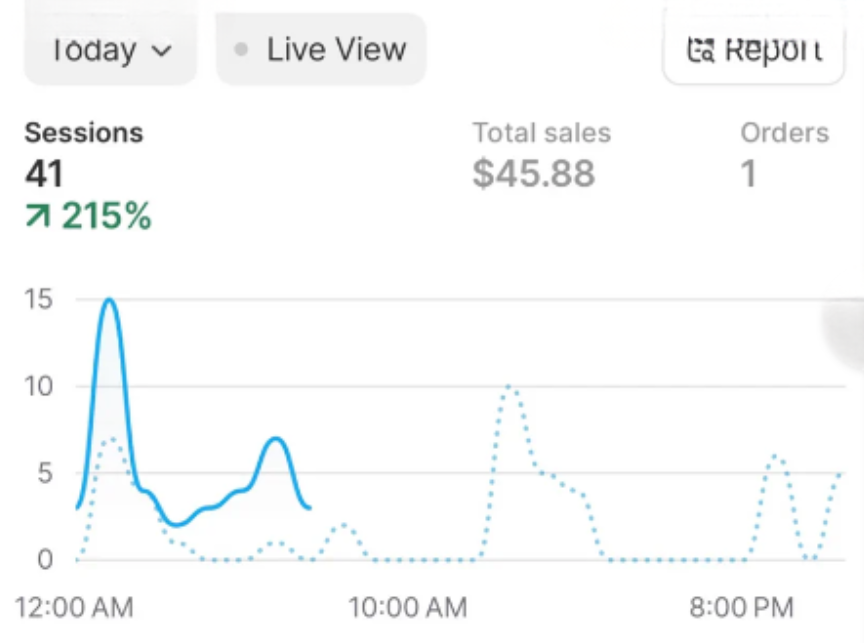Image resolution: width=864 pixels, height=643 pixels.
Task: Click the Report magnifier icon
Action: (700, 49)
